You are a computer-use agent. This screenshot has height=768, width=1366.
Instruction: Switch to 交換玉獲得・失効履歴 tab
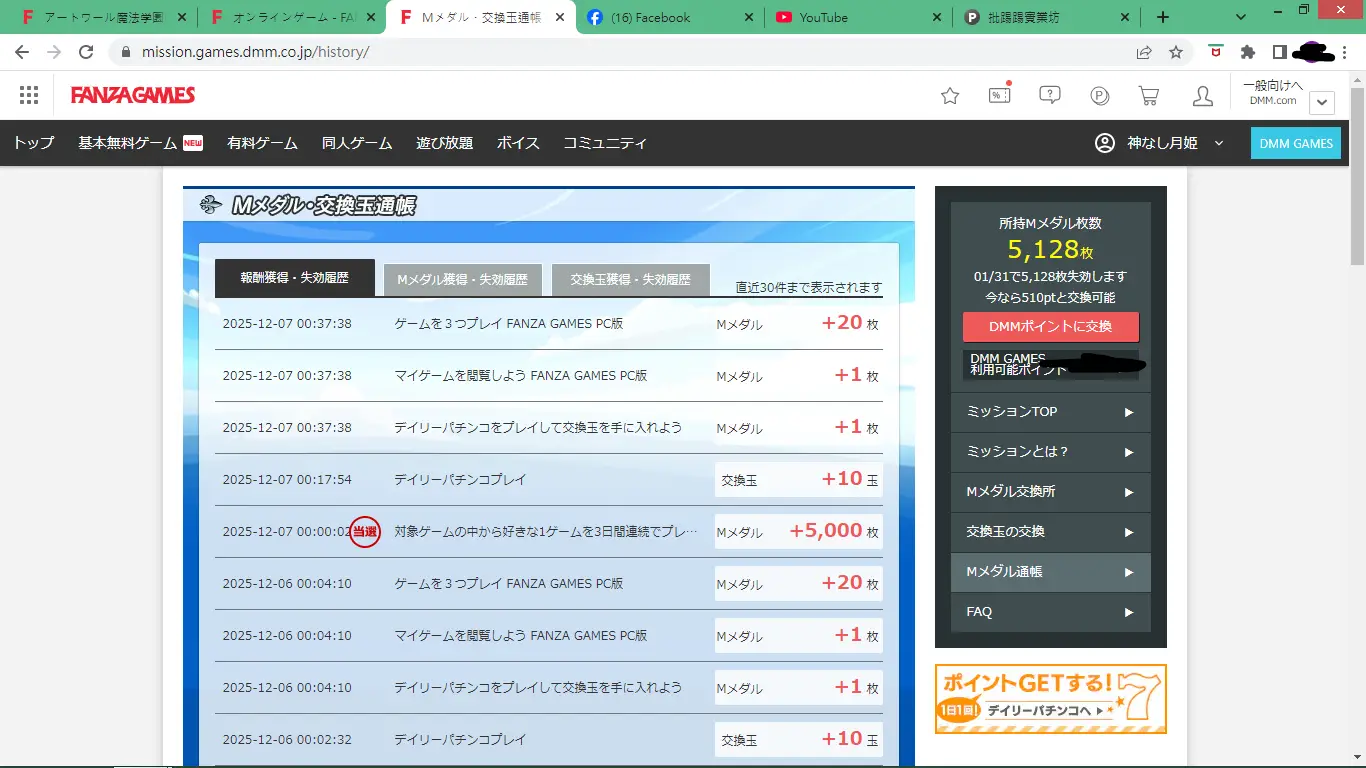pos(630,280)
